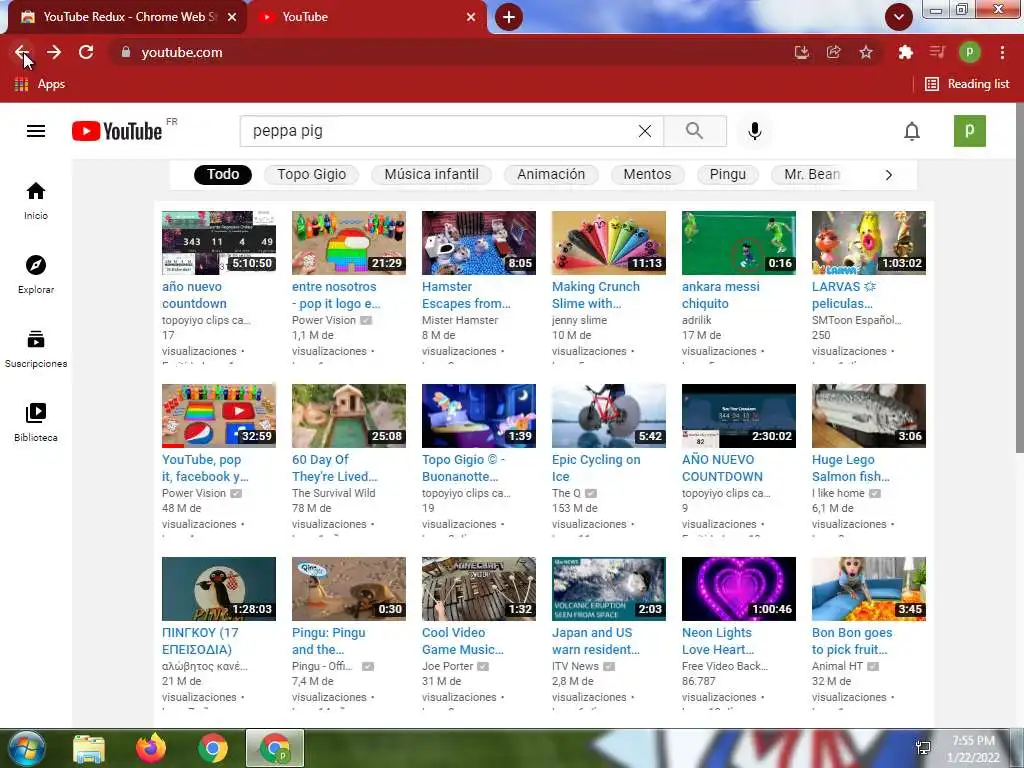
Task: Open the install app icon in address bar
Action: (x=802, y=52)
